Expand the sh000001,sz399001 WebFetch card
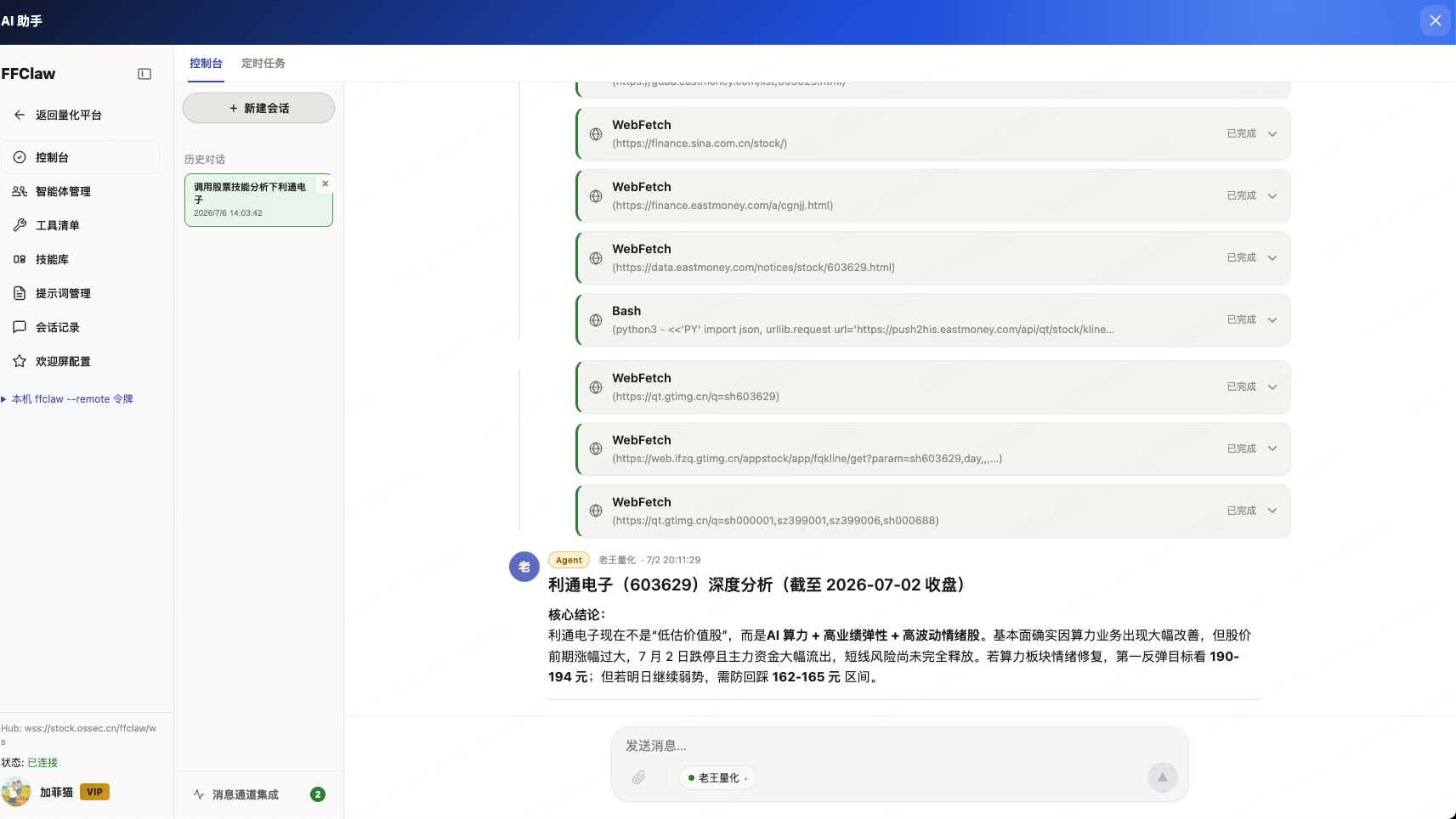The height and width of the screenshot is (819, 1456). click(1272, 511)
